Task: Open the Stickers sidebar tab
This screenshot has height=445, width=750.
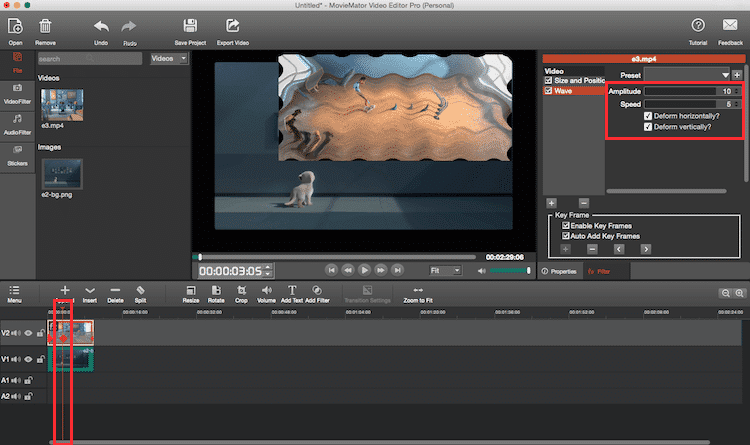Action: 17,156
